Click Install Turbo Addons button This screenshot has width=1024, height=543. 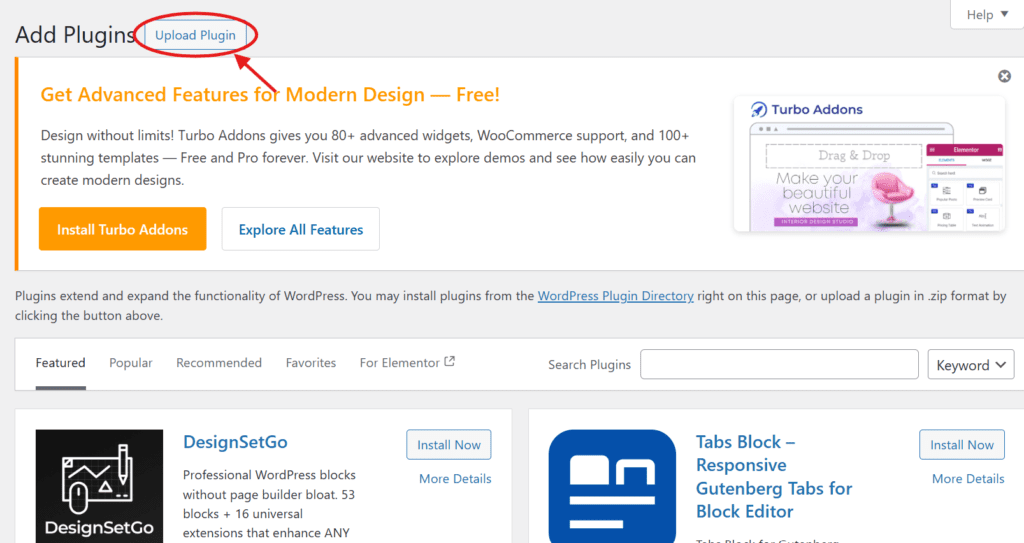(x=123, y=229)
